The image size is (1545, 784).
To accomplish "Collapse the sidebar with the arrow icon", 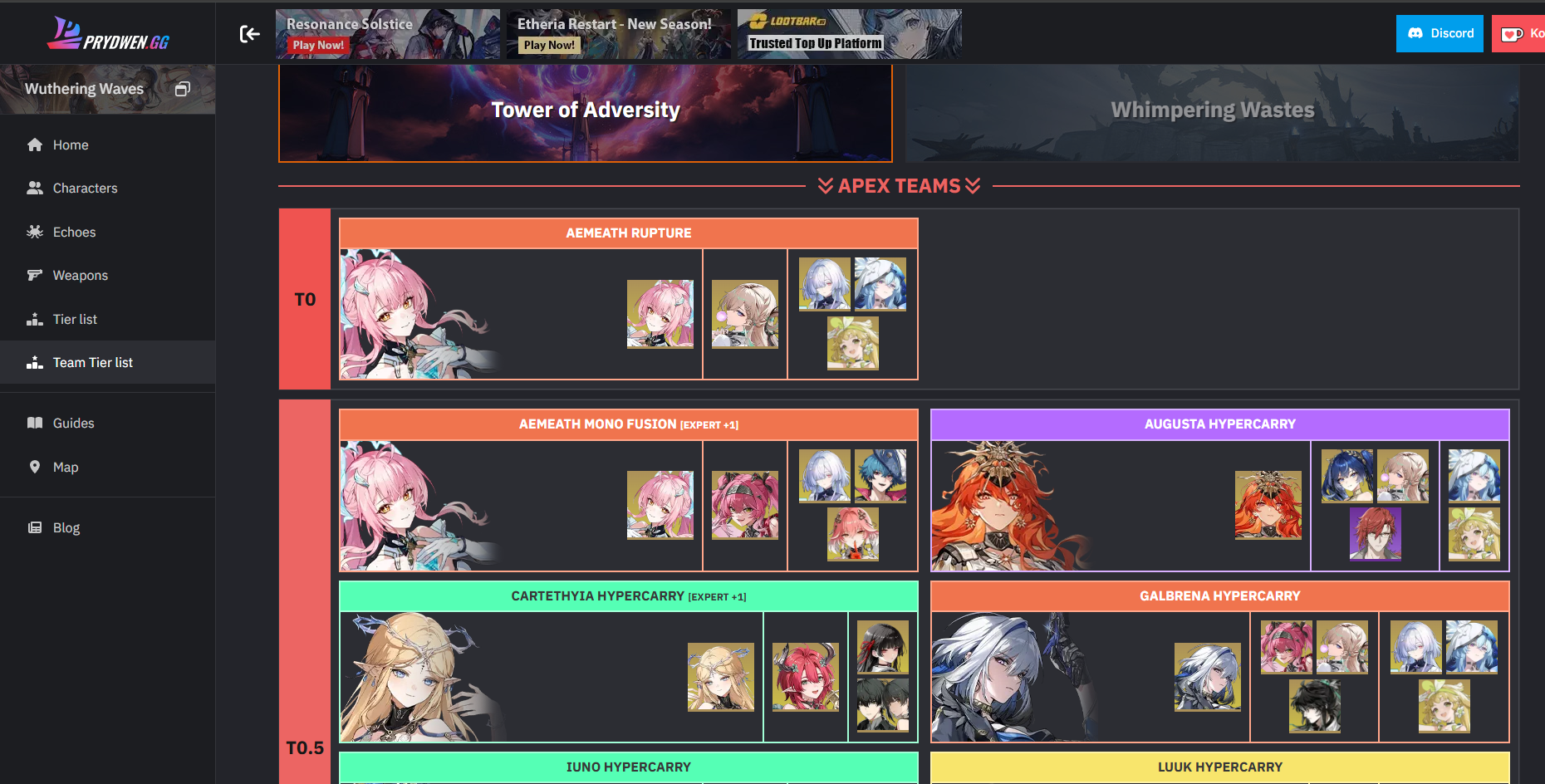I will tap(249, 34).
